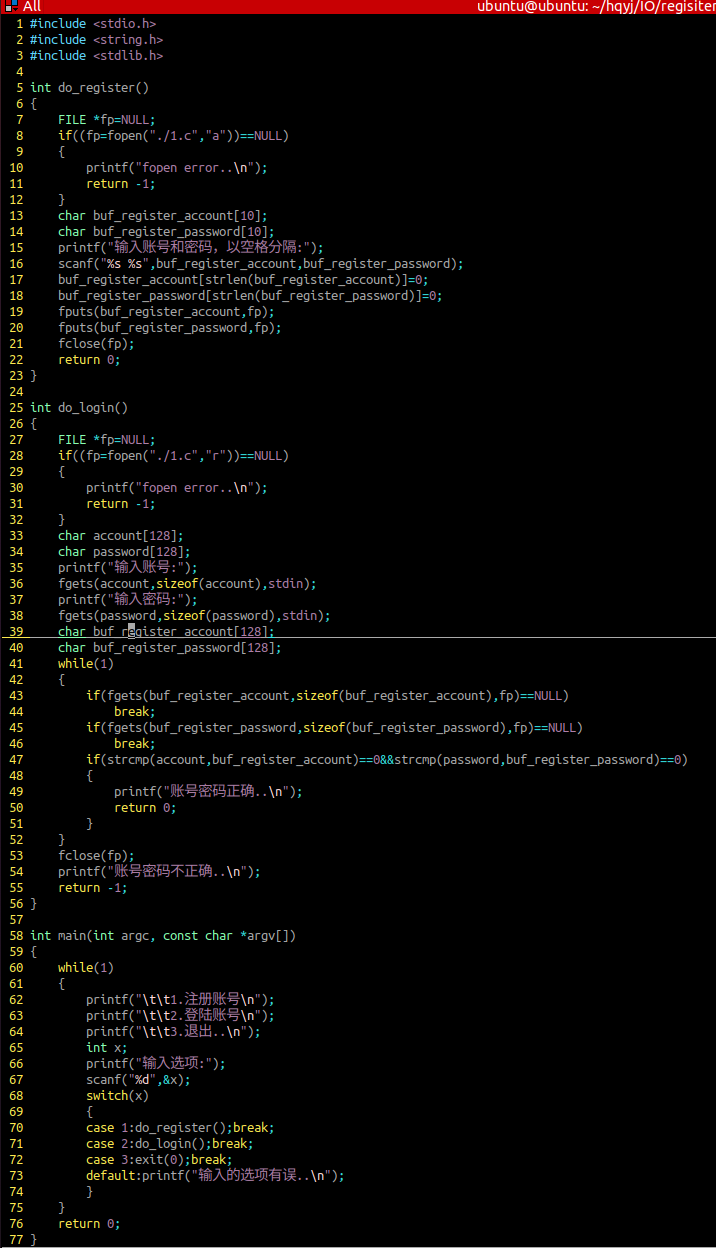
Task: Select the All tab label at top
Action: coord(32,6)
